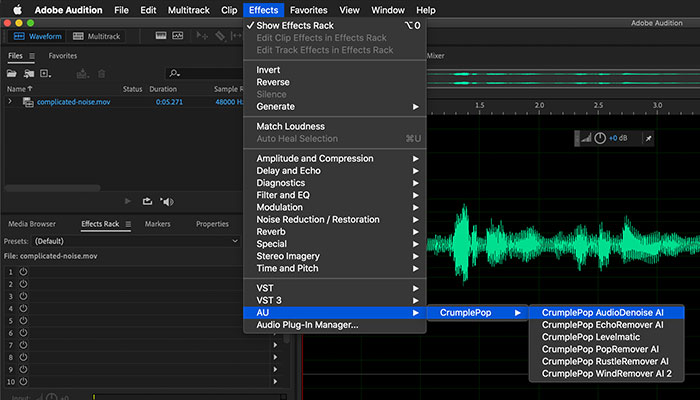Toggle power for effects slot 1
700x400 pixels.
23,271
